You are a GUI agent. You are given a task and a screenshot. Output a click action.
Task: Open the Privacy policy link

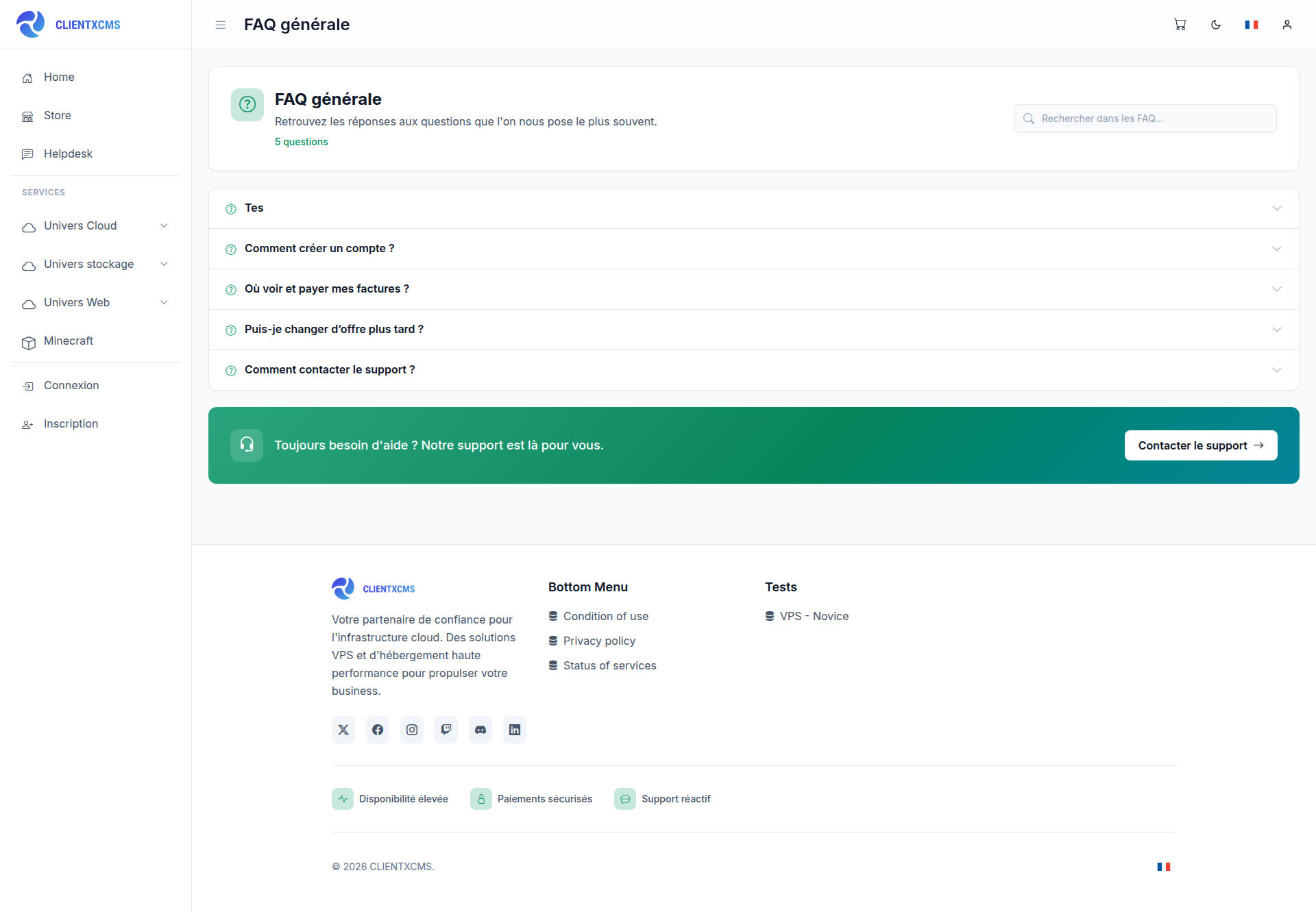pos(592,641)
